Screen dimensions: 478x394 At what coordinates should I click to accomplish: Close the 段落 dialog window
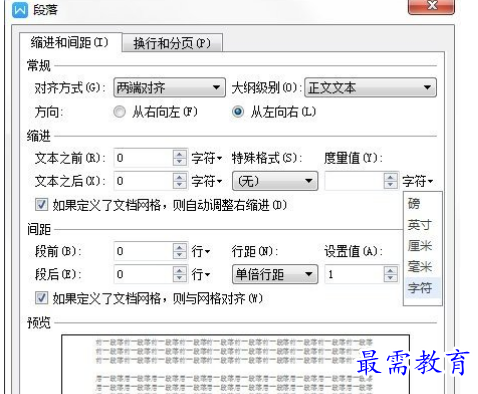pos(431,6)
